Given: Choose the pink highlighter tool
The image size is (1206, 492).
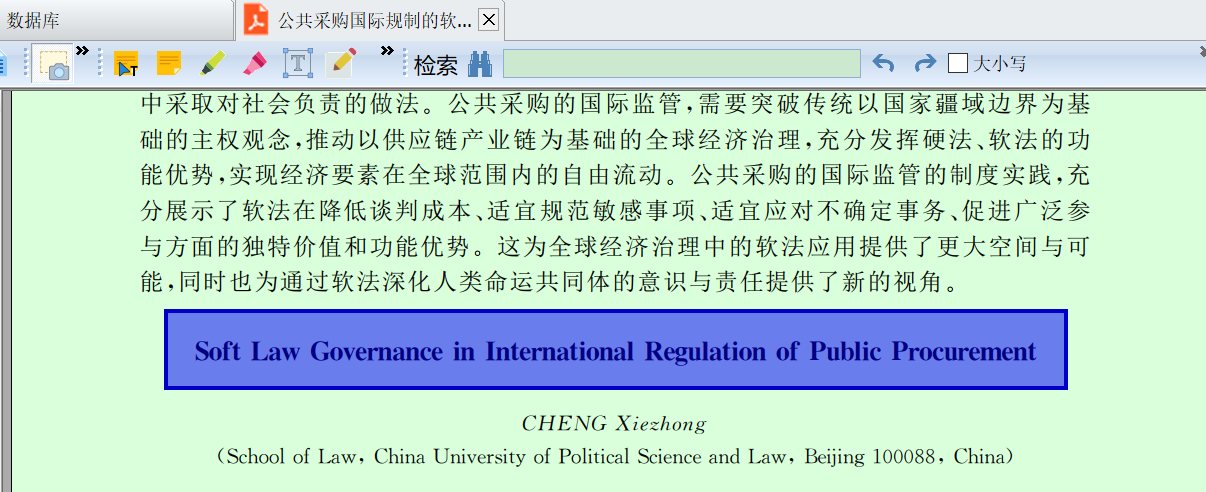Looking at the screenshot, I should [254, 64].
